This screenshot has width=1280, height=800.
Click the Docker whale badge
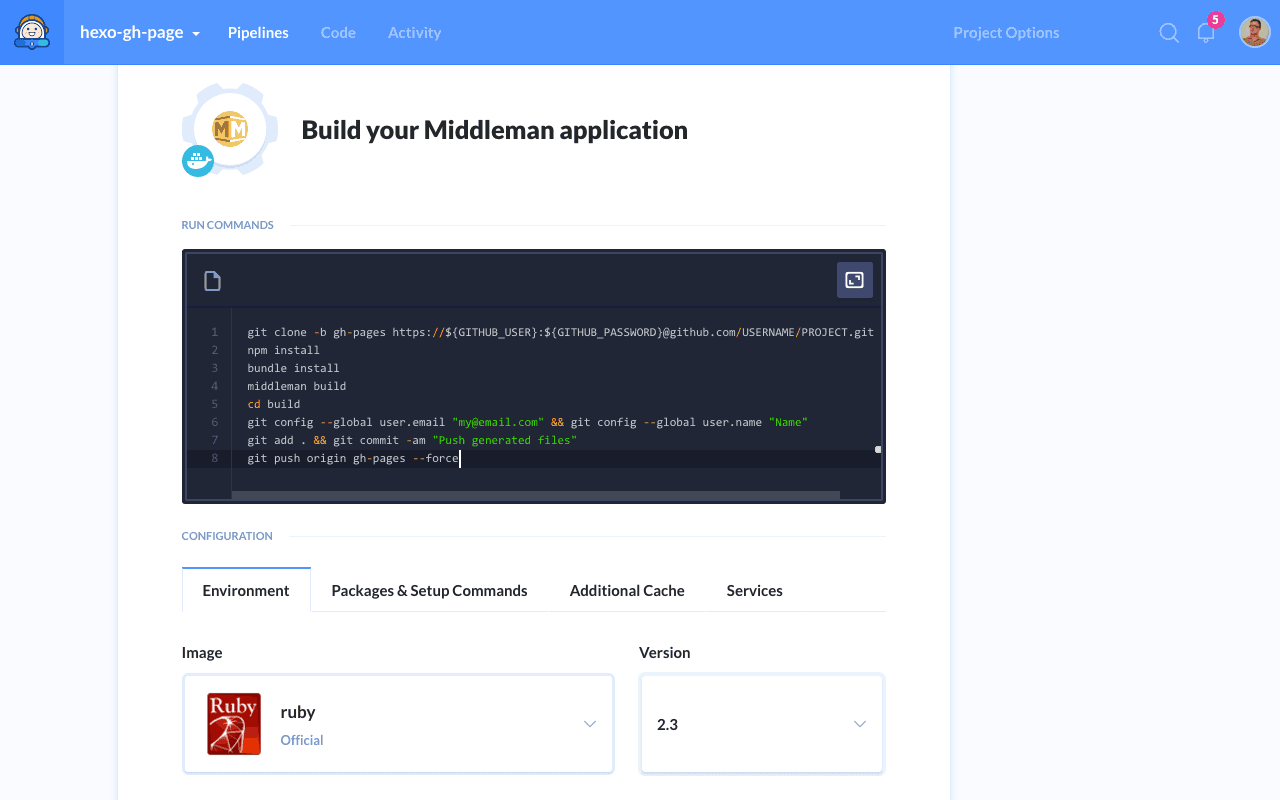198,161
